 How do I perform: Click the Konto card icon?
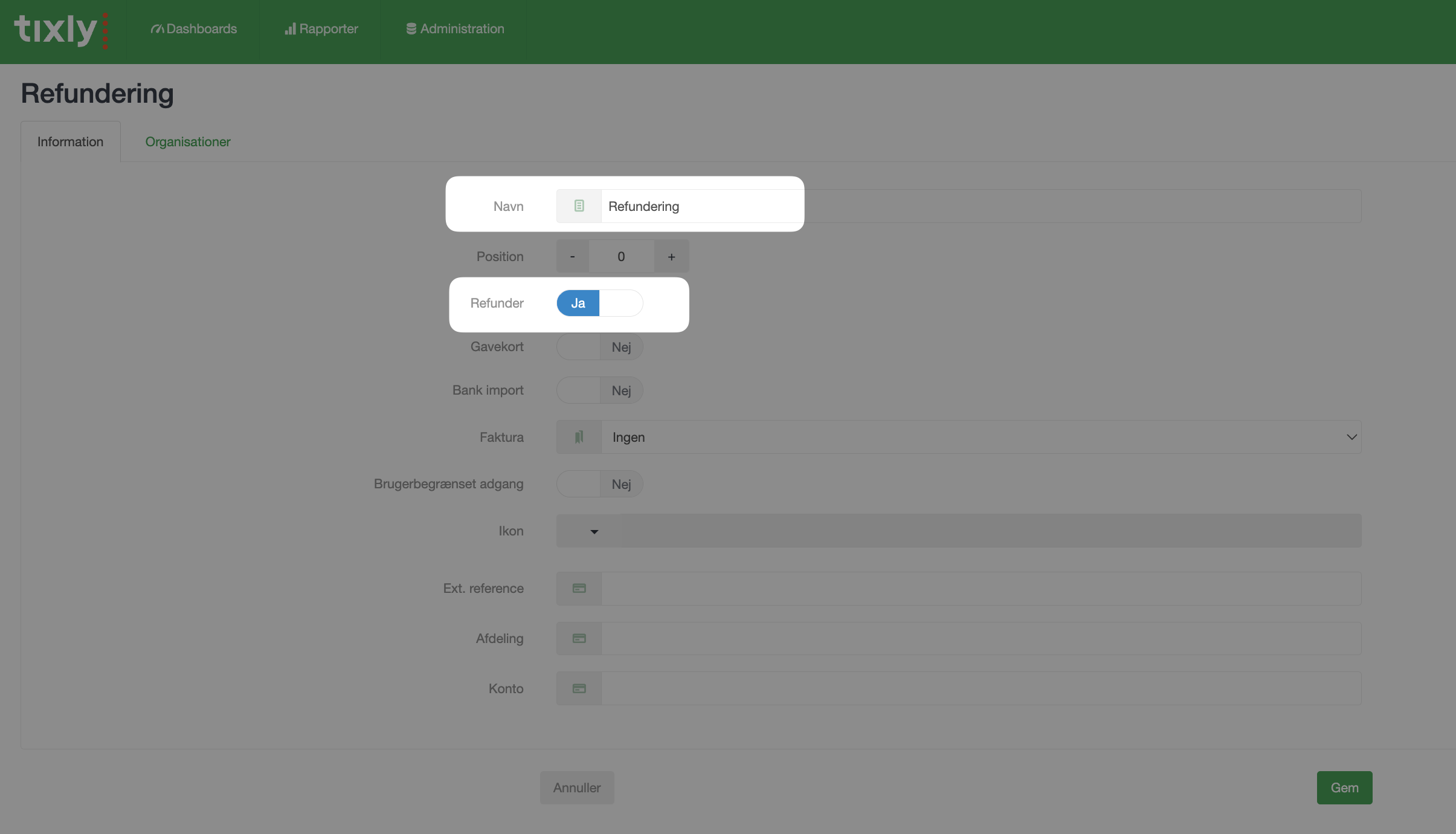pos(579,688)
